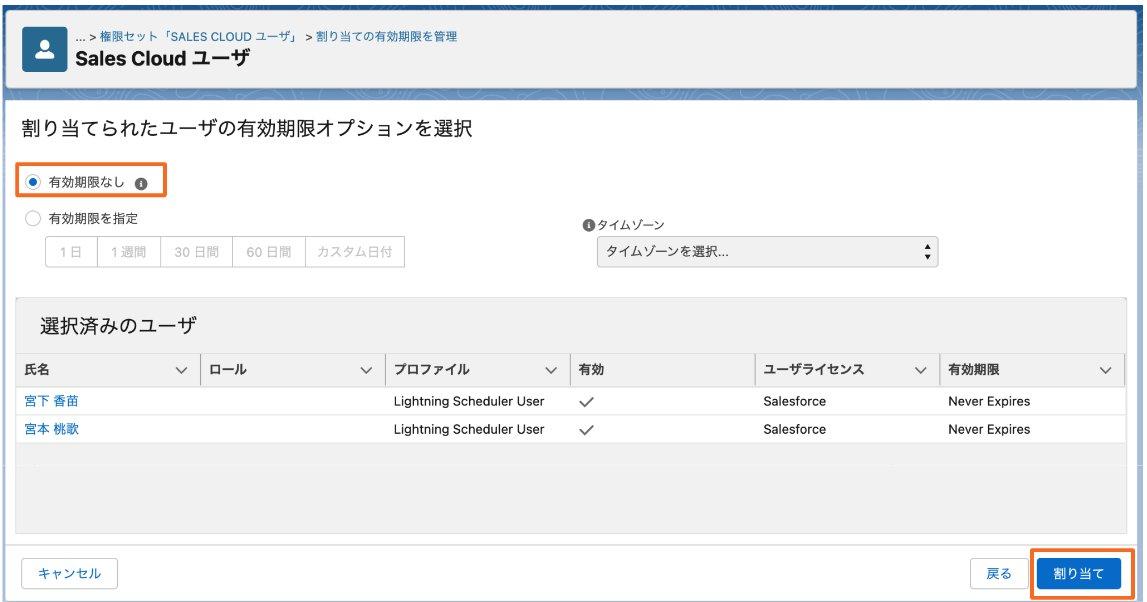This screenshot has width=1147, height=602.
Task: Click checkmark in 宮本 桃歌 row
Action: (586, 430)
